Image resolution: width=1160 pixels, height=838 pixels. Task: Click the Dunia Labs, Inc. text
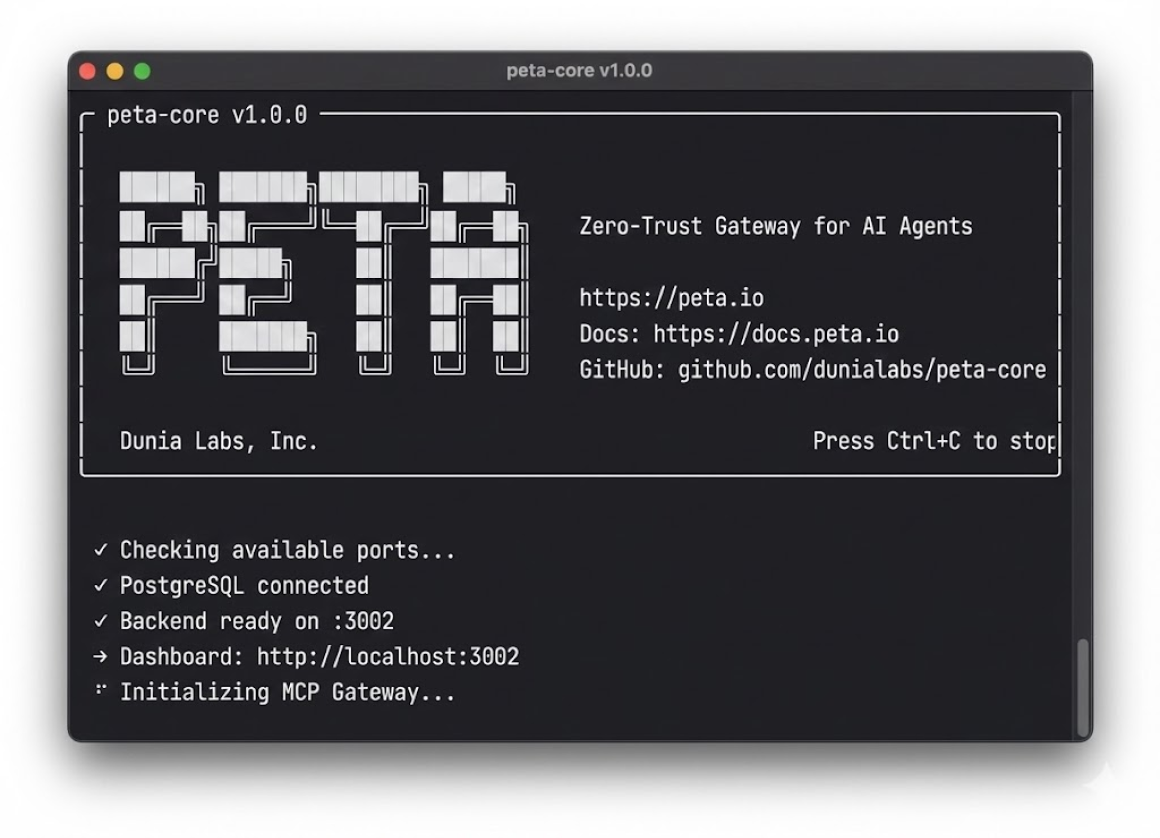[218, 441]
